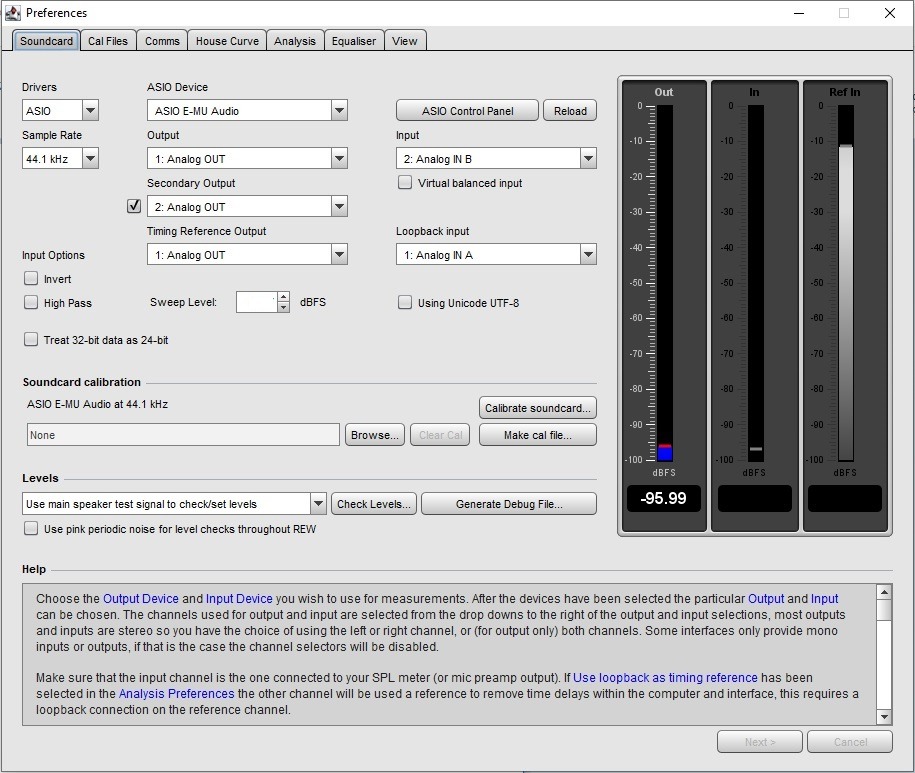Open the Sample Rate dropdown showing 44.1 kHz

[60, 158]
